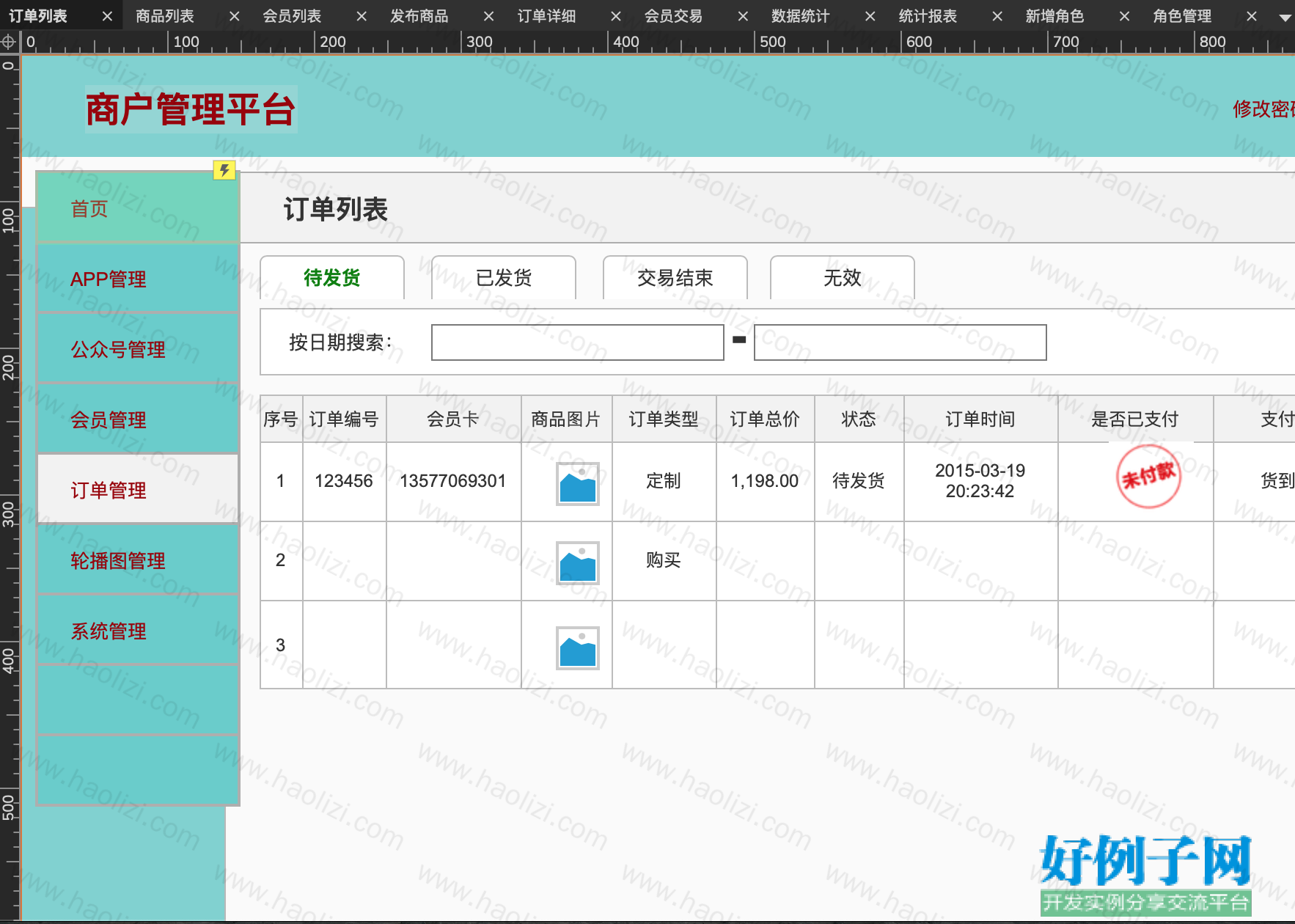Click the 修改密码 link in header

click(x=1264, y=109)
